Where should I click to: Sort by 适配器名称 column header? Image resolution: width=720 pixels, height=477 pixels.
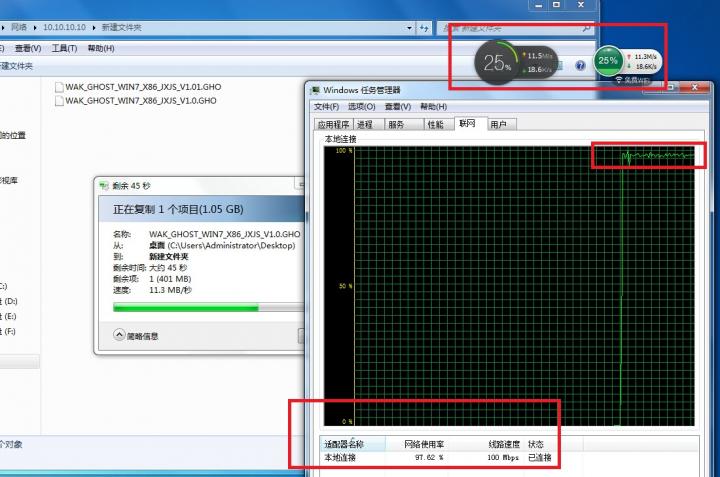(353, 444)
